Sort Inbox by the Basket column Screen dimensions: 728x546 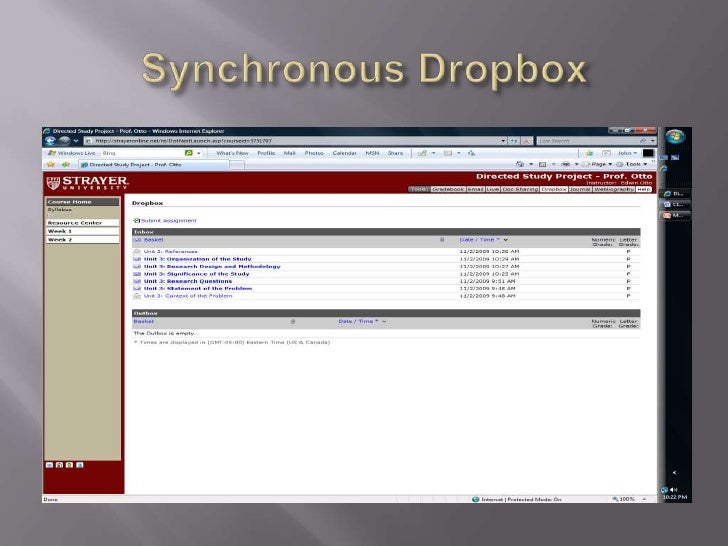[153, 240]
